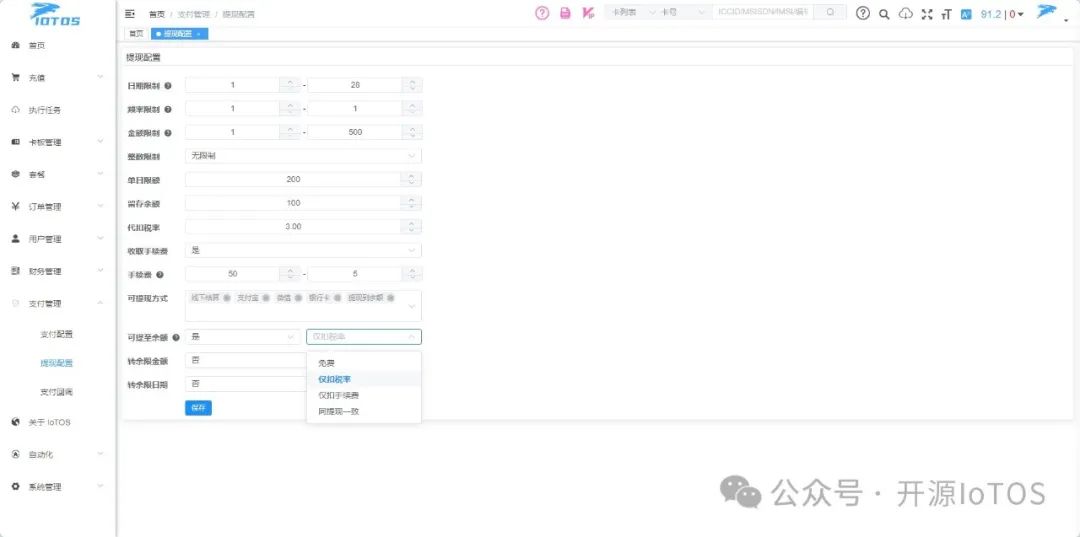Click the magnifier search icon in the header
The height and width of the screenshot is (537, 1080).
[x=884, y=14]
